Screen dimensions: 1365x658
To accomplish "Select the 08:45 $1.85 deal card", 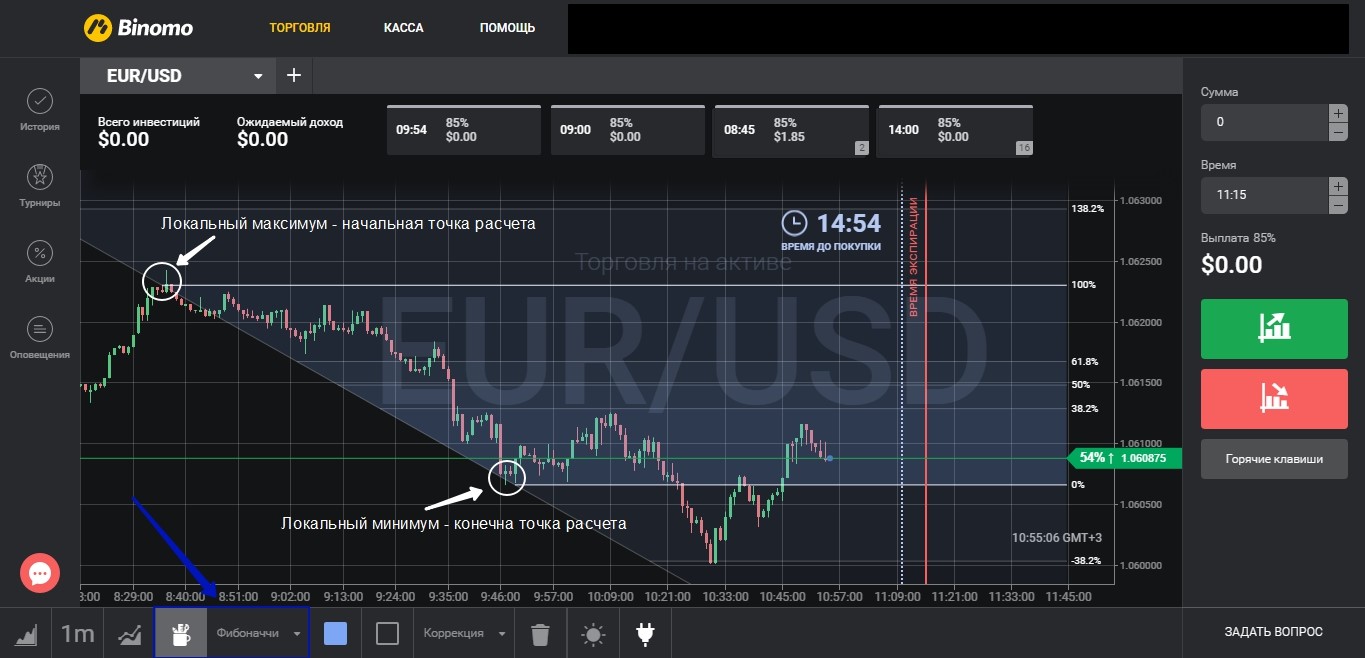I will (x=792, y=130).
